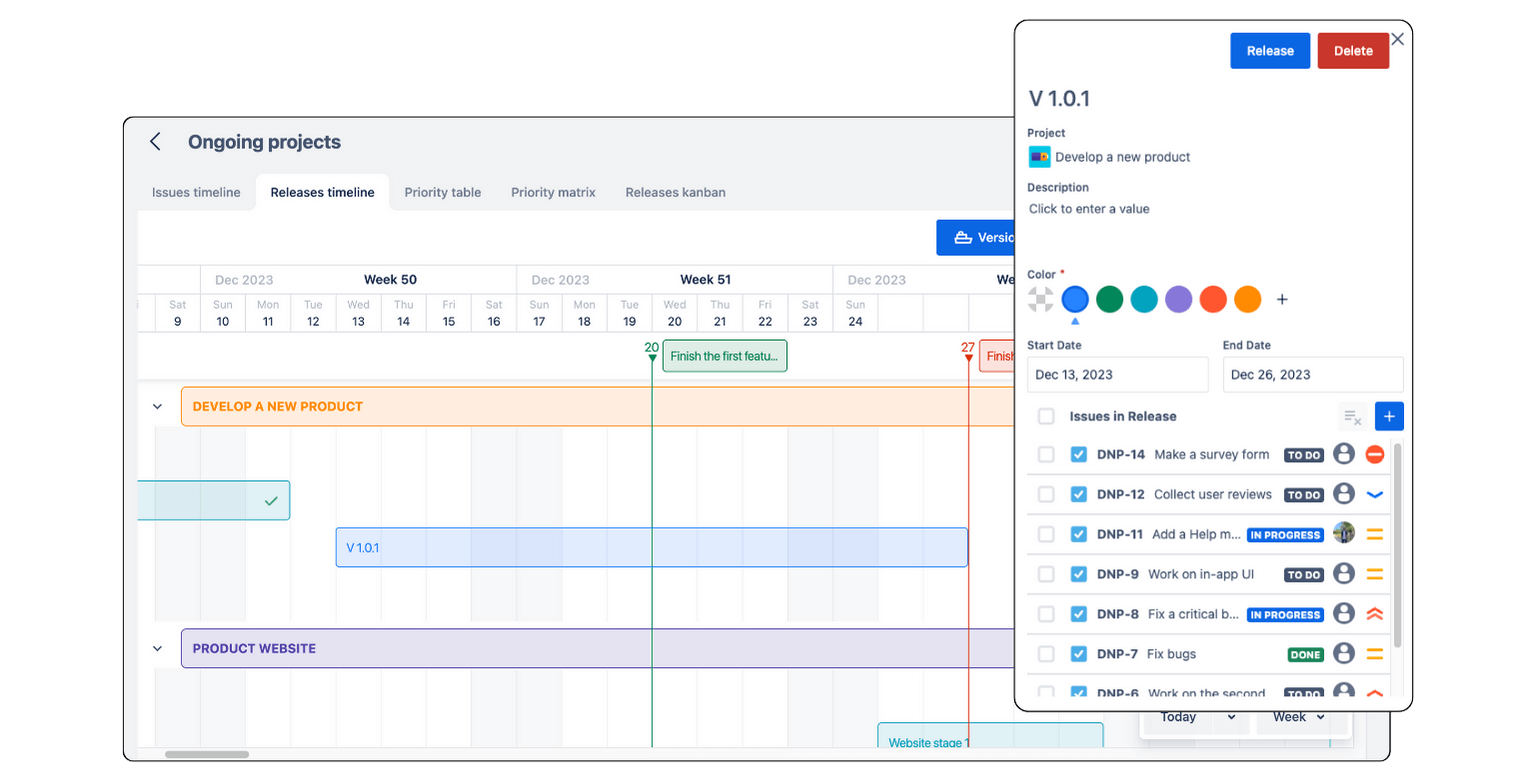Tick the selection checkbox for DNP-9
The height and width of the screenshot is (781, 1536).
tap(1046, 574)
